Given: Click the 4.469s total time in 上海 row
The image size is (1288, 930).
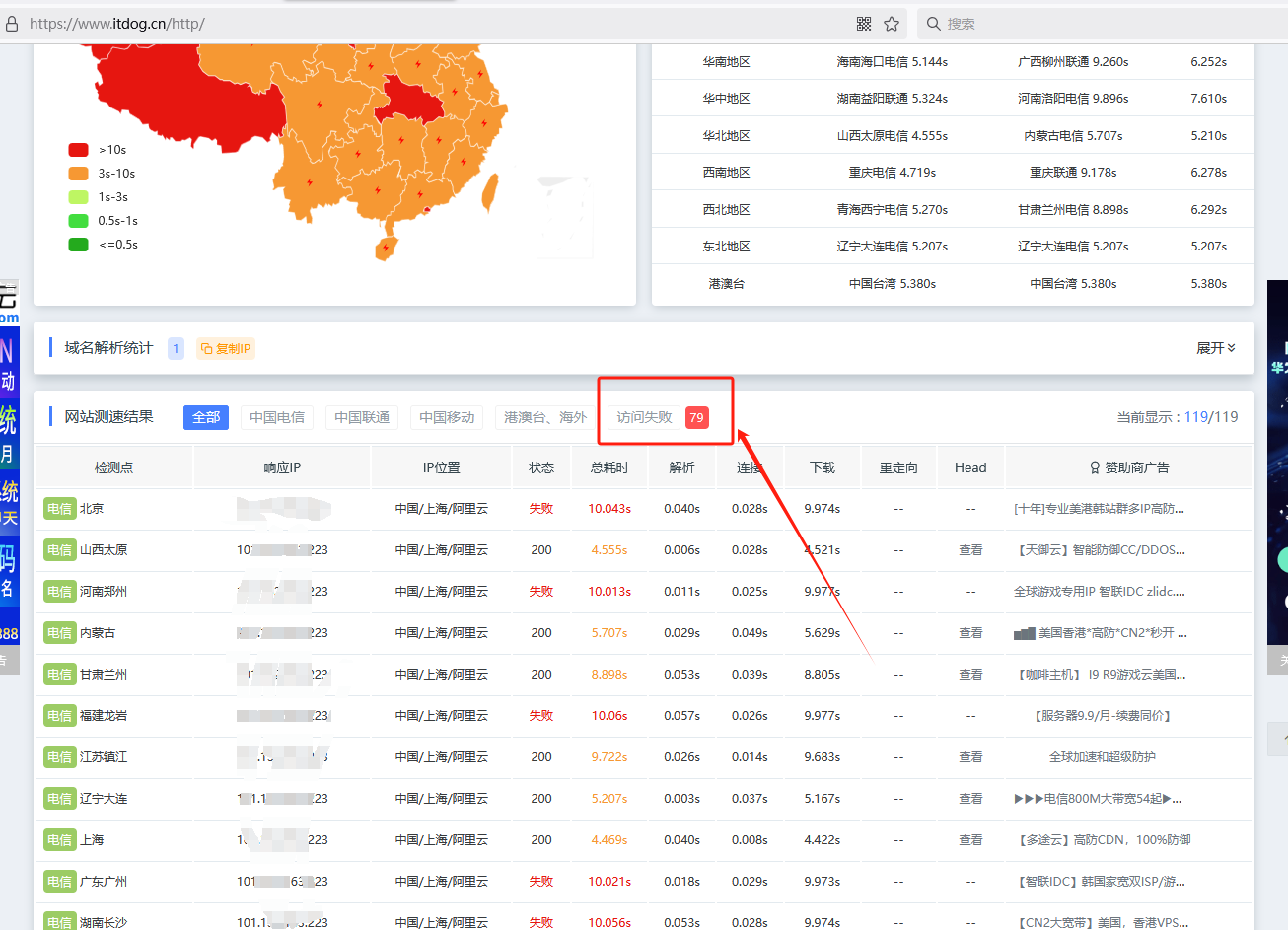Looking at the screenshot, I should click(609, 840).
